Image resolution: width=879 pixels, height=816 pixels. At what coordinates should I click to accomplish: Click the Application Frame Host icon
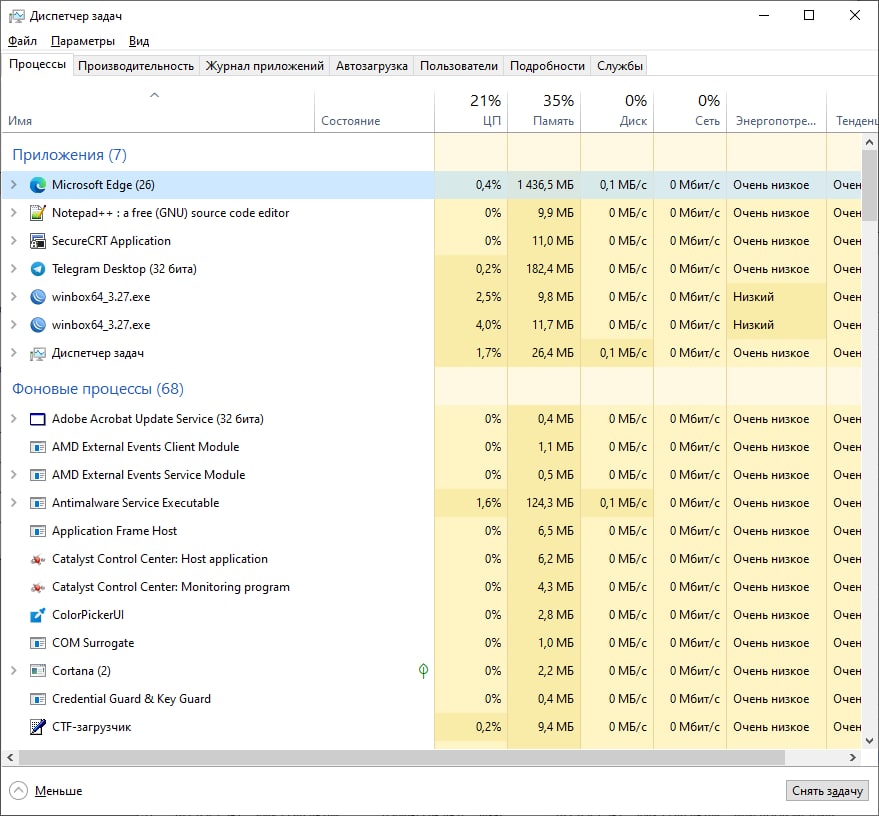[38, 531]
